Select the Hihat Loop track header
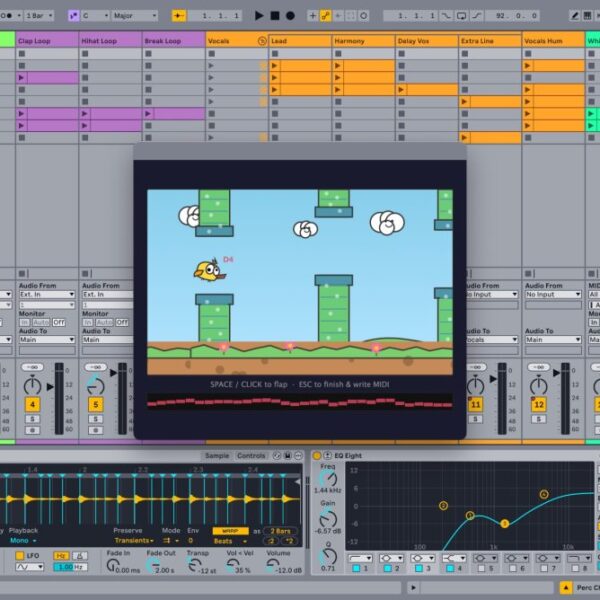Viewport: 600px width, 600px height. click(x=110, y=41)
